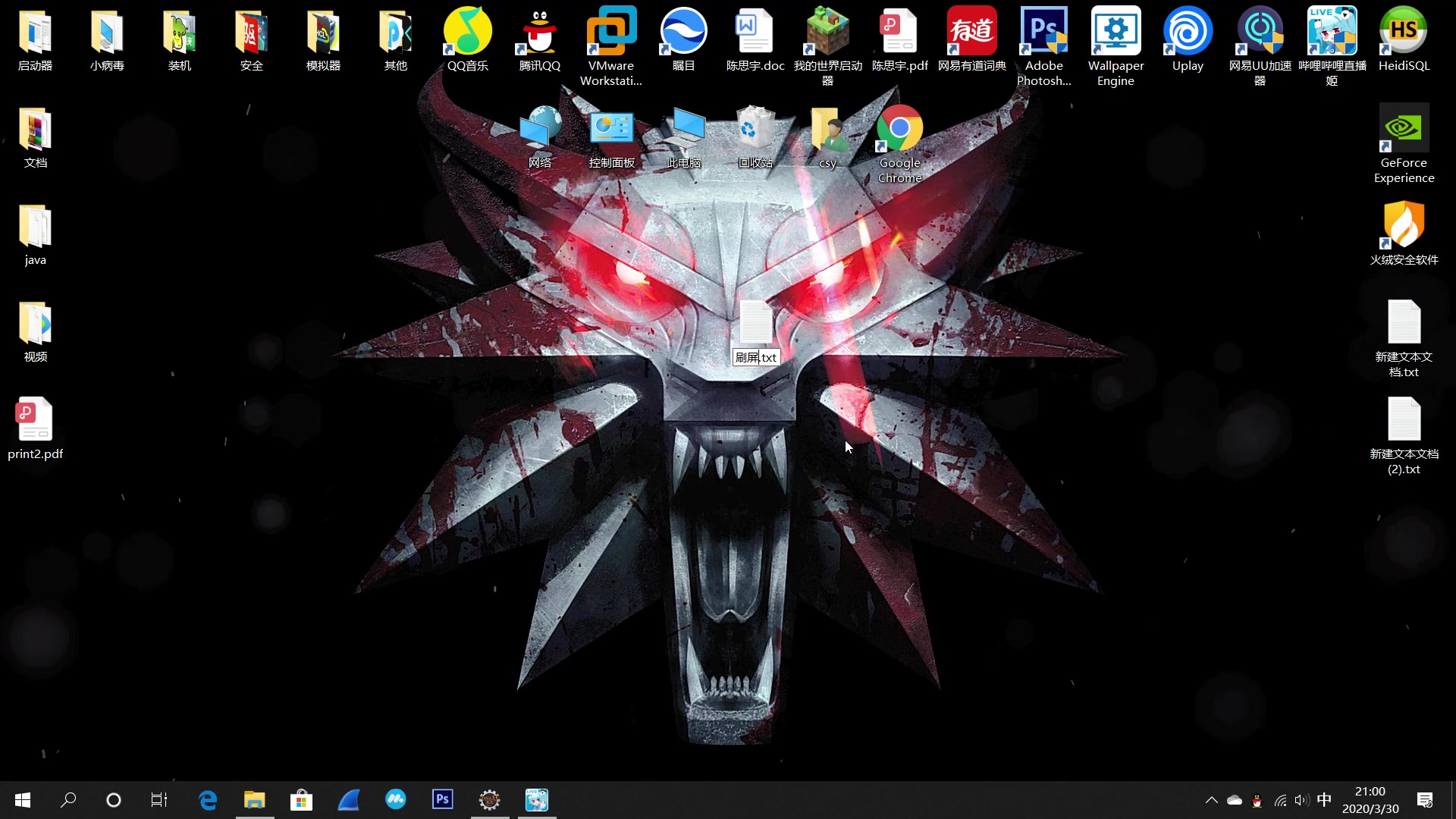Select the QQ音乐 desktop icon
Image resolution: width=1456 pixels, height=819 pixels.
point(467,32)
